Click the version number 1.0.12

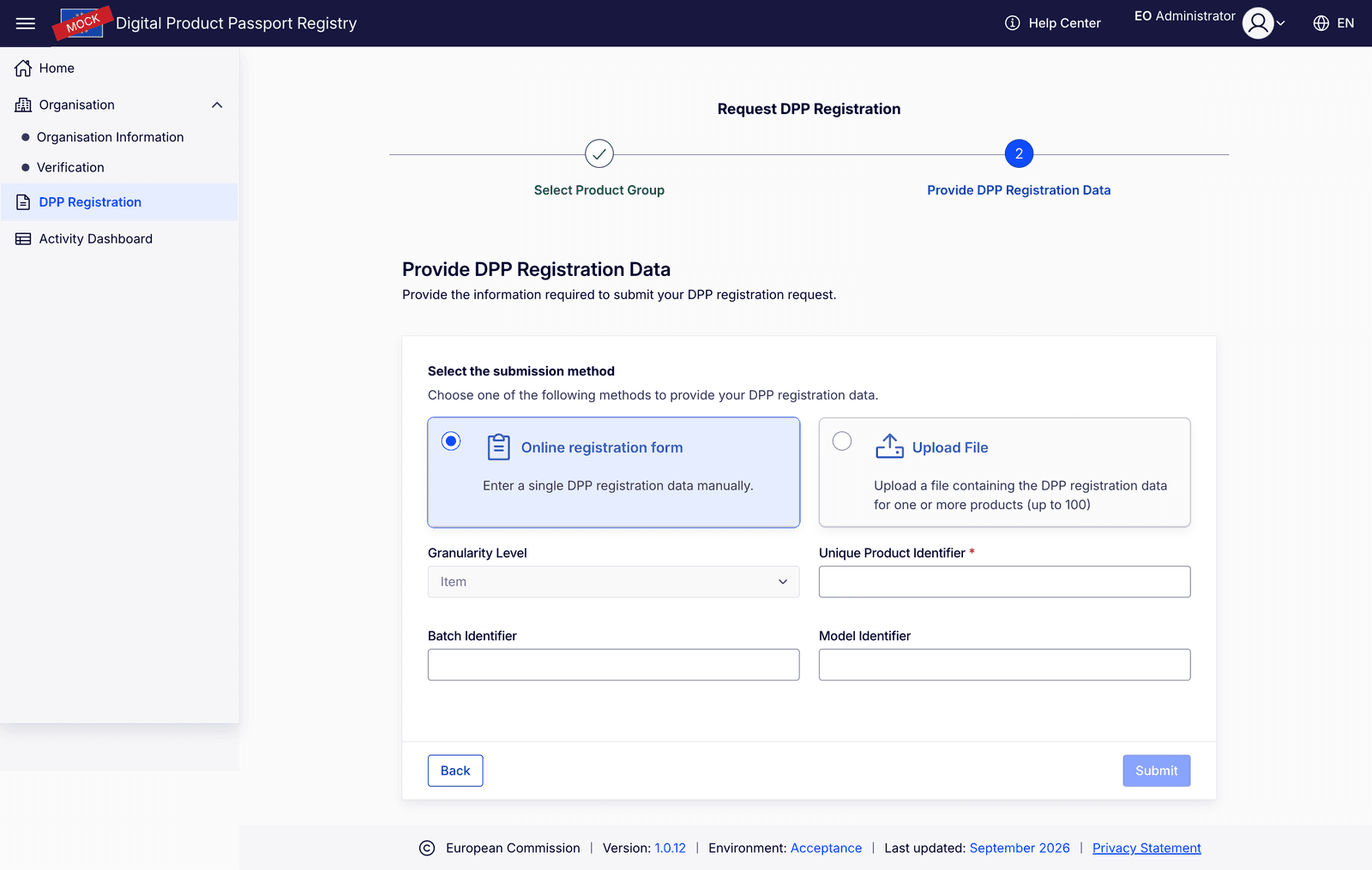point(671,849)
